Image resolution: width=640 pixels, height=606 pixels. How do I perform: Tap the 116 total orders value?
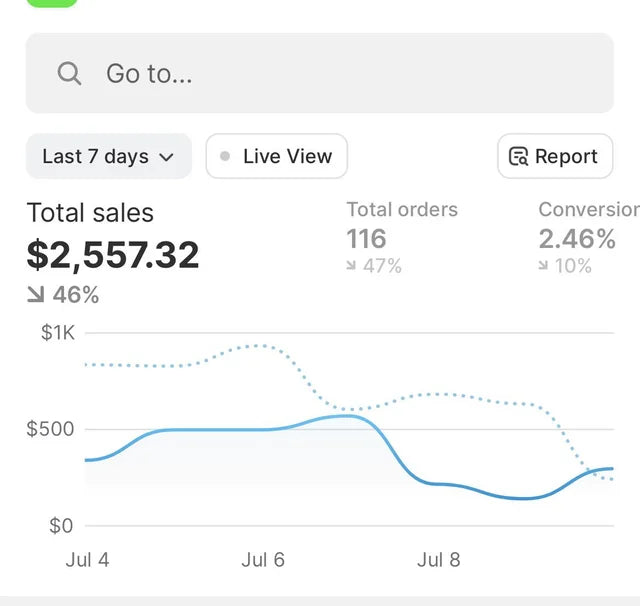(x=366, y=239)
